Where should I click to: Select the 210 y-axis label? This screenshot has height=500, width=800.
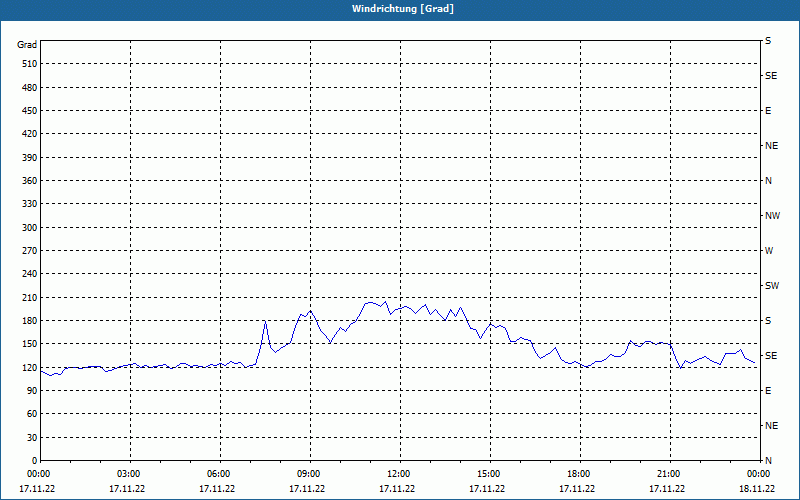(x=30, y=297)
